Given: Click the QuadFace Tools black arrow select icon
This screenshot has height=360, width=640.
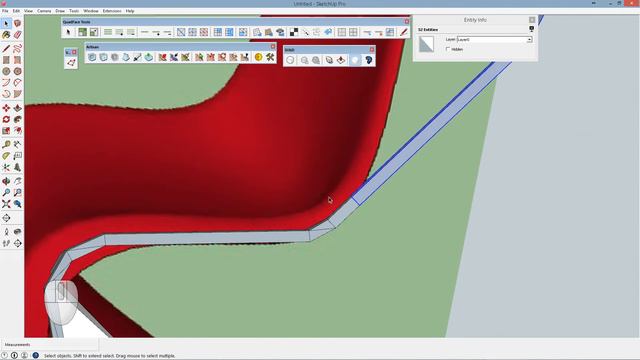Looking at the screenshot, I should 68,32.
